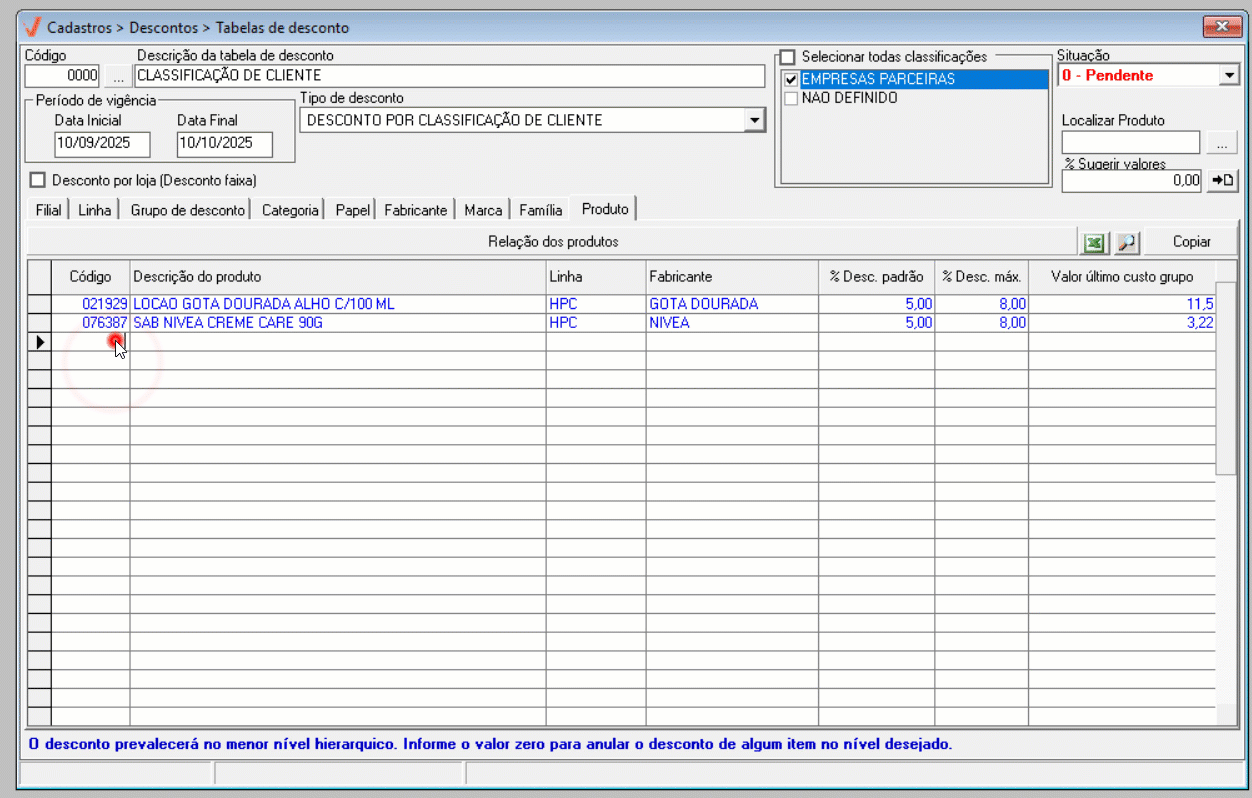Uncheck EMPRESAS PARCEIRAS classification
The height and width of the screenshot is (798, 1252).
(791, 79)
